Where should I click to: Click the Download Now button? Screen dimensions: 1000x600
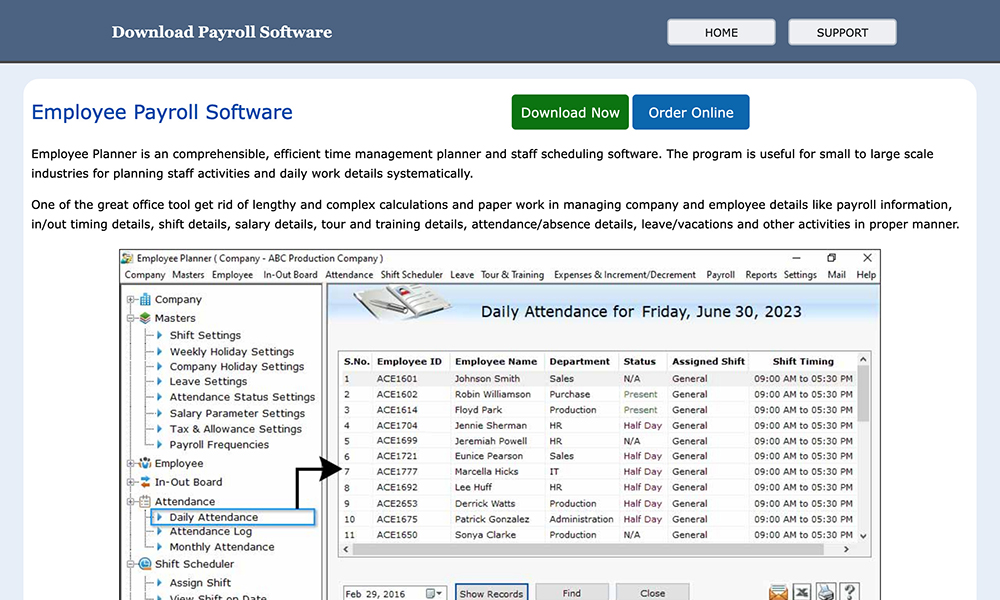coord(570,113)
